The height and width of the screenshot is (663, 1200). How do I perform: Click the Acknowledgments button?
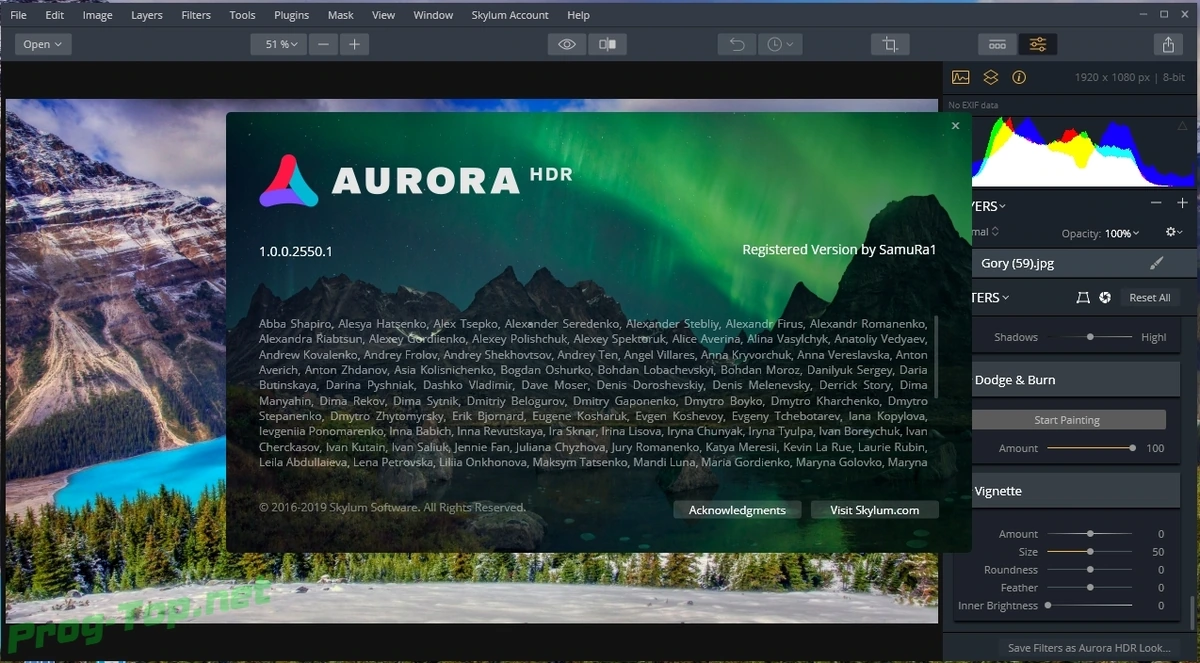coord(737,510)
